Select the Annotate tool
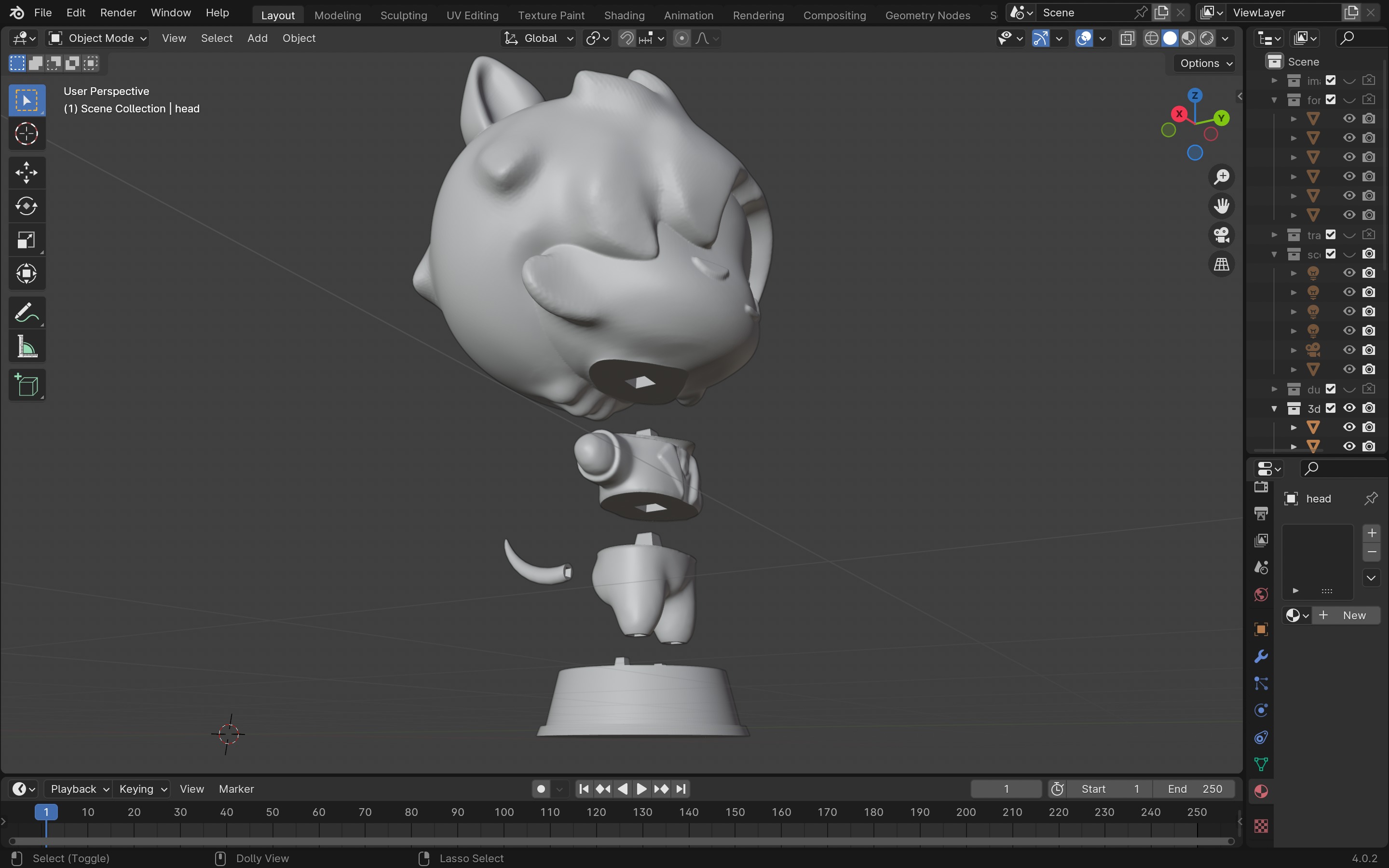The image size is (1389, 868). 27,313
